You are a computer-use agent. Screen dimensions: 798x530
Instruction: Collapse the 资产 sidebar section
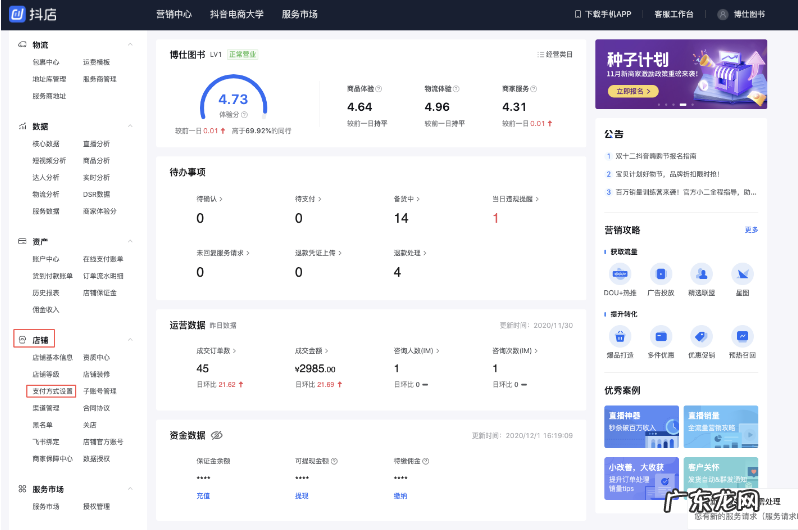tap(130, 241)
